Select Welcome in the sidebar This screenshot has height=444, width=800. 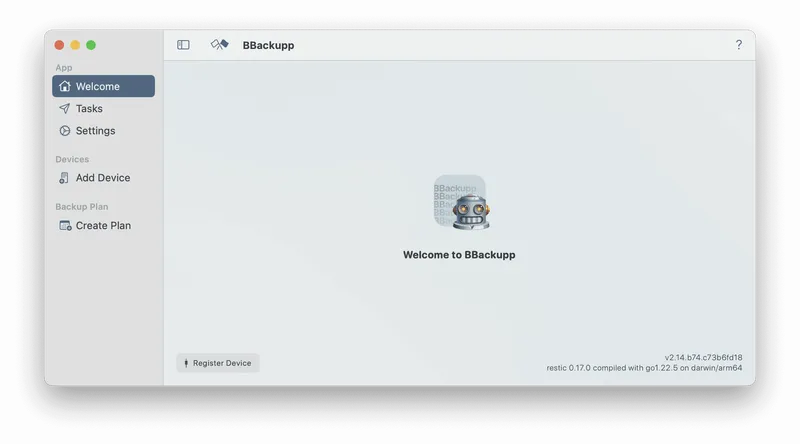pyautogui.click(x=104, y=86)
